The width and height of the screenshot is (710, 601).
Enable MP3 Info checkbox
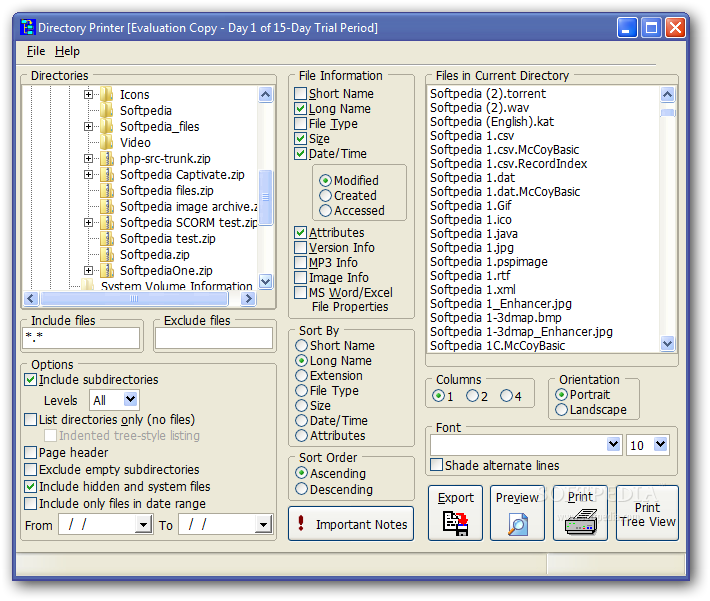[300, 262]
